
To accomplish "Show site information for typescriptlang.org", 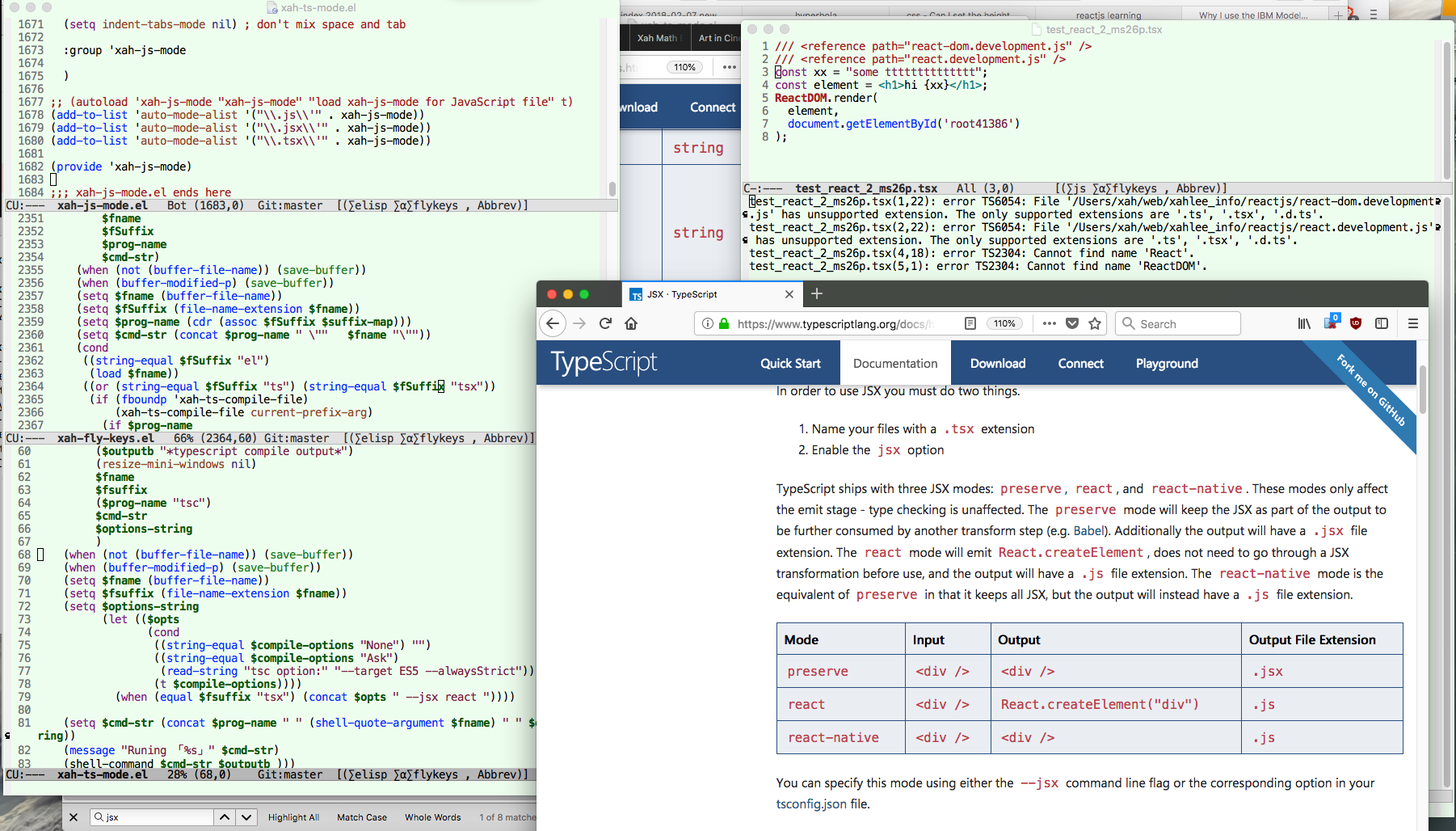I will tap(708, 323).
